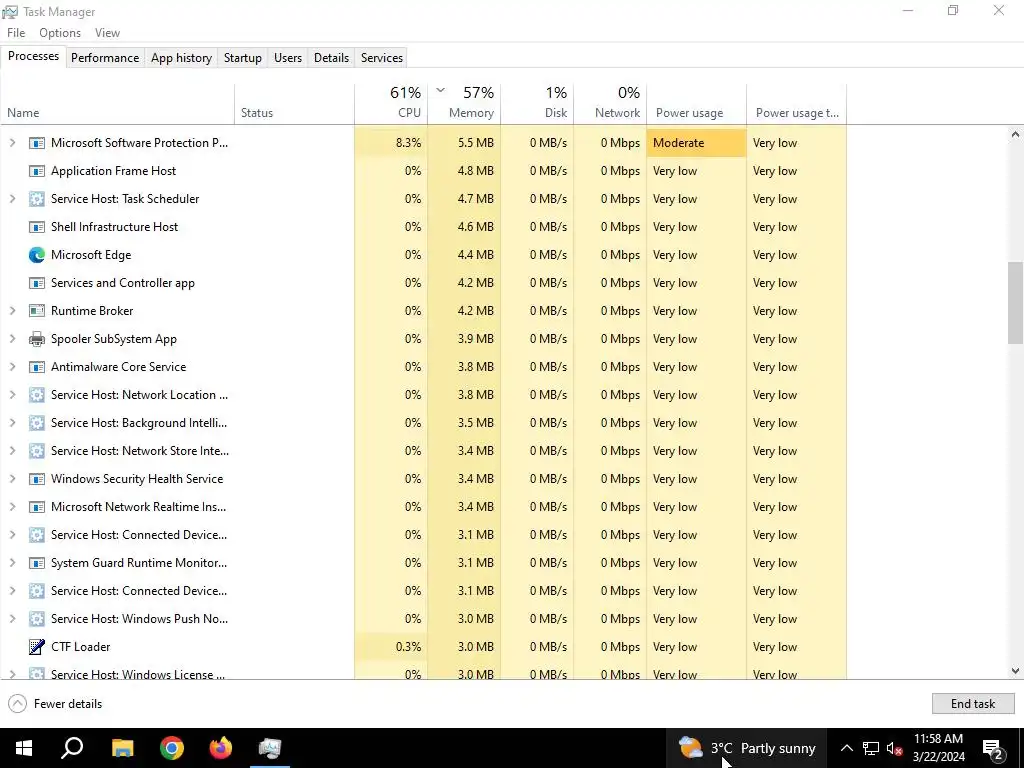
Task: Click the Shell Infrastructure Host icon
Action: pyautogui.click(x=37, y=227)
